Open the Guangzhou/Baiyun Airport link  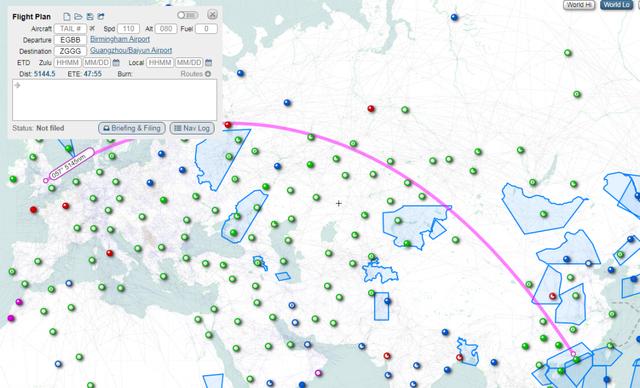[x=131, y=50]
